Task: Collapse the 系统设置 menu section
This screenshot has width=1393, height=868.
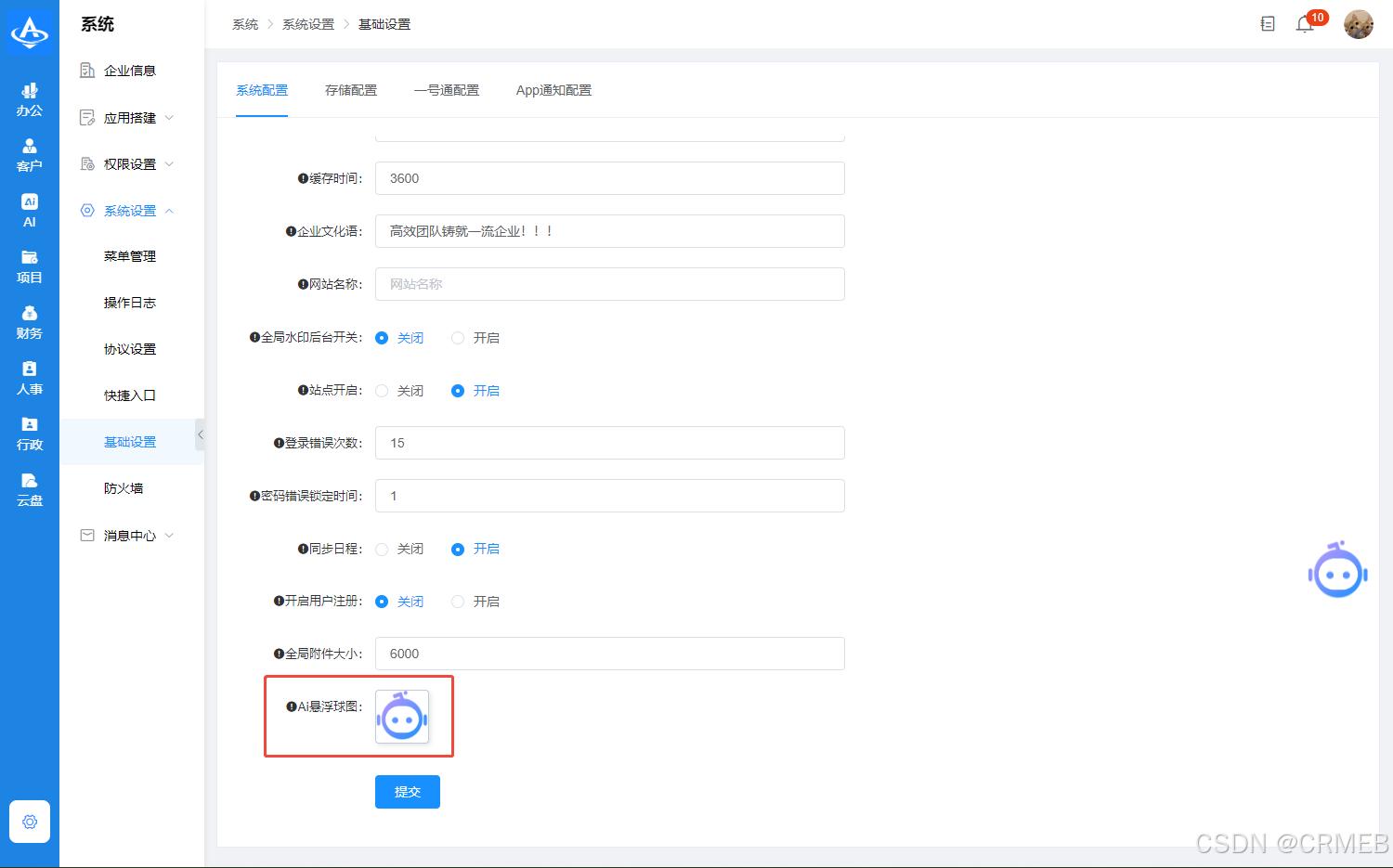Action: pos(128,210)
